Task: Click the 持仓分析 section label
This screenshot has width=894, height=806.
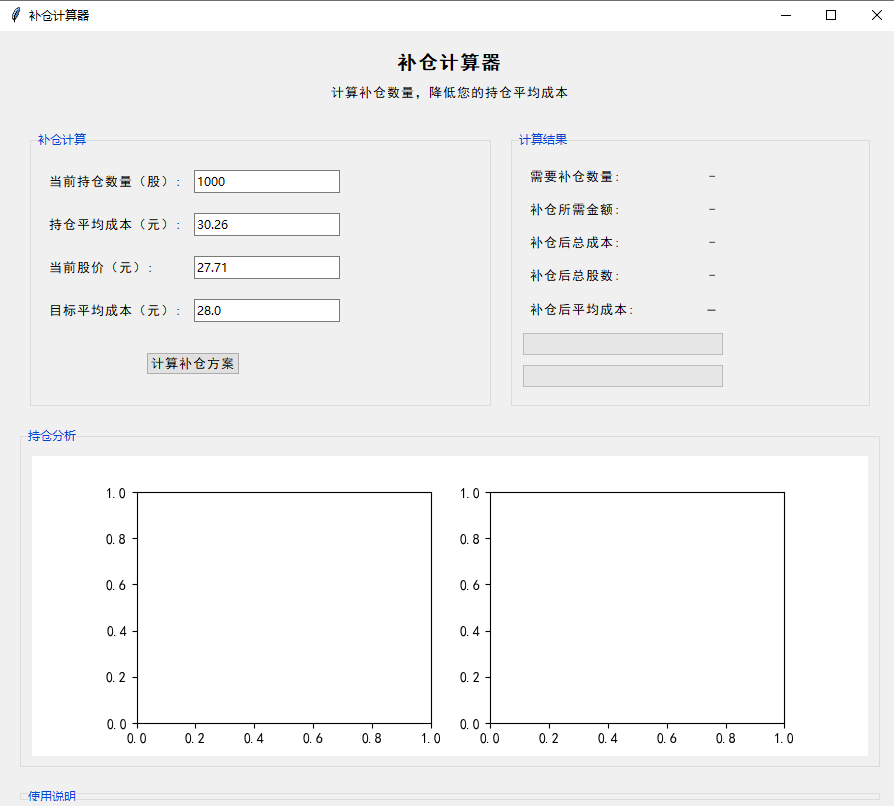Action: pyautogui.click(x=51, y=434)
